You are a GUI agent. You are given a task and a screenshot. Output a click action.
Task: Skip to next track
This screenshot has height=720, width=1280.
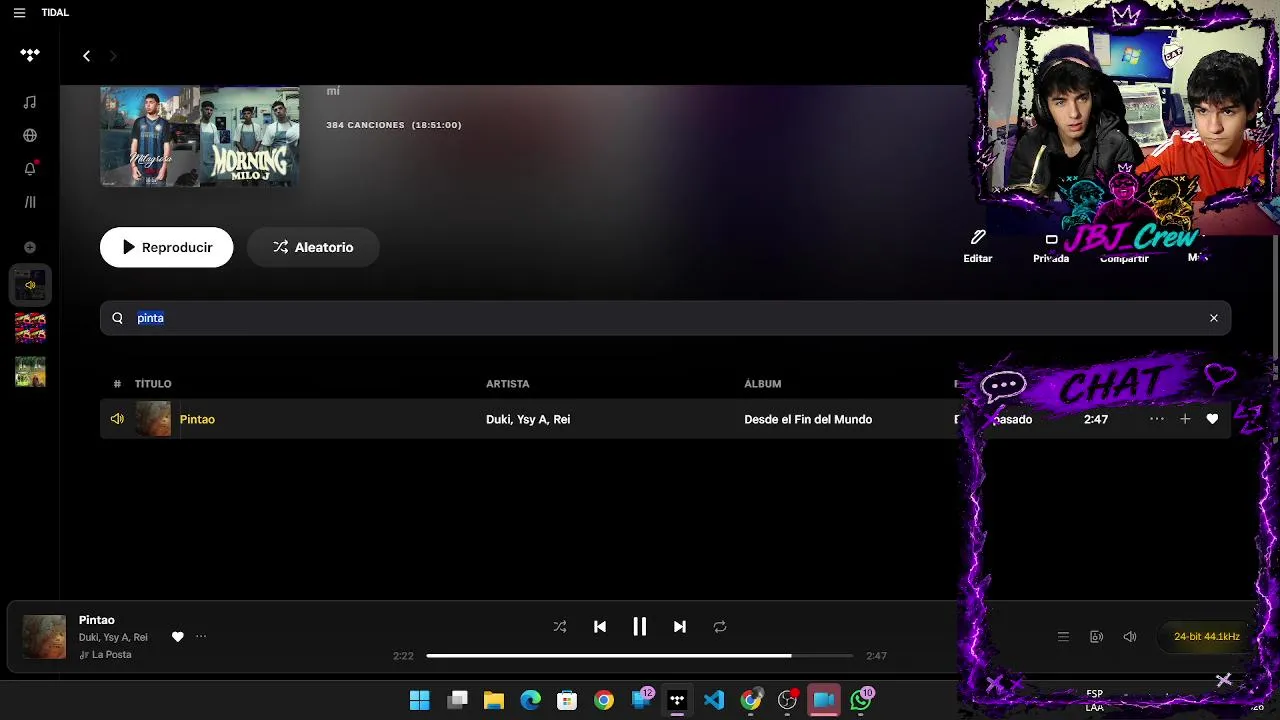pyautogui.click(x=680, y=627)
